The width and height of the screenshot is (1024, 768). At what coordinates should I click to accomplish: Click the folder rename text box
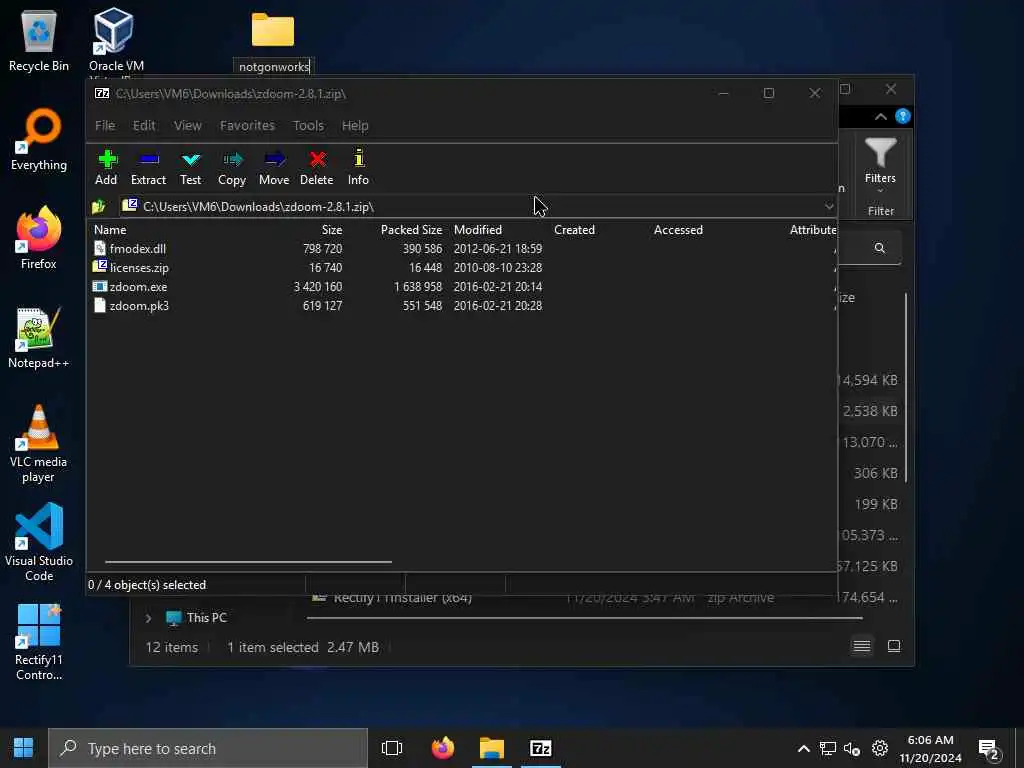[274, 67]
